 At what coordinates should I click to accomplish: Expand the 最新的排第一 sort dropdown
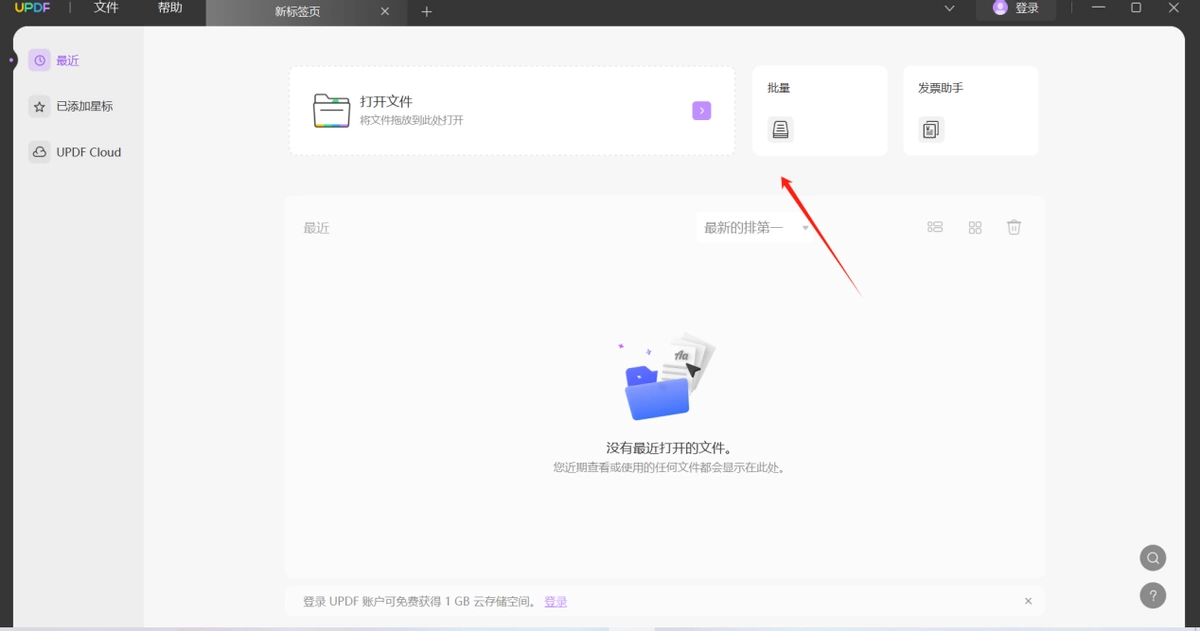[757, 228]
